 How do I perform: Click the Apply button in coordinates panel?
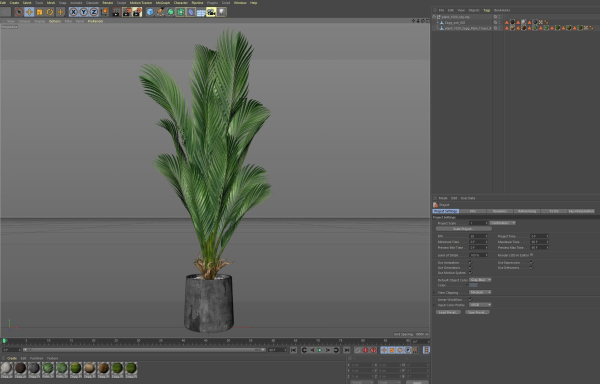[417, 382]
